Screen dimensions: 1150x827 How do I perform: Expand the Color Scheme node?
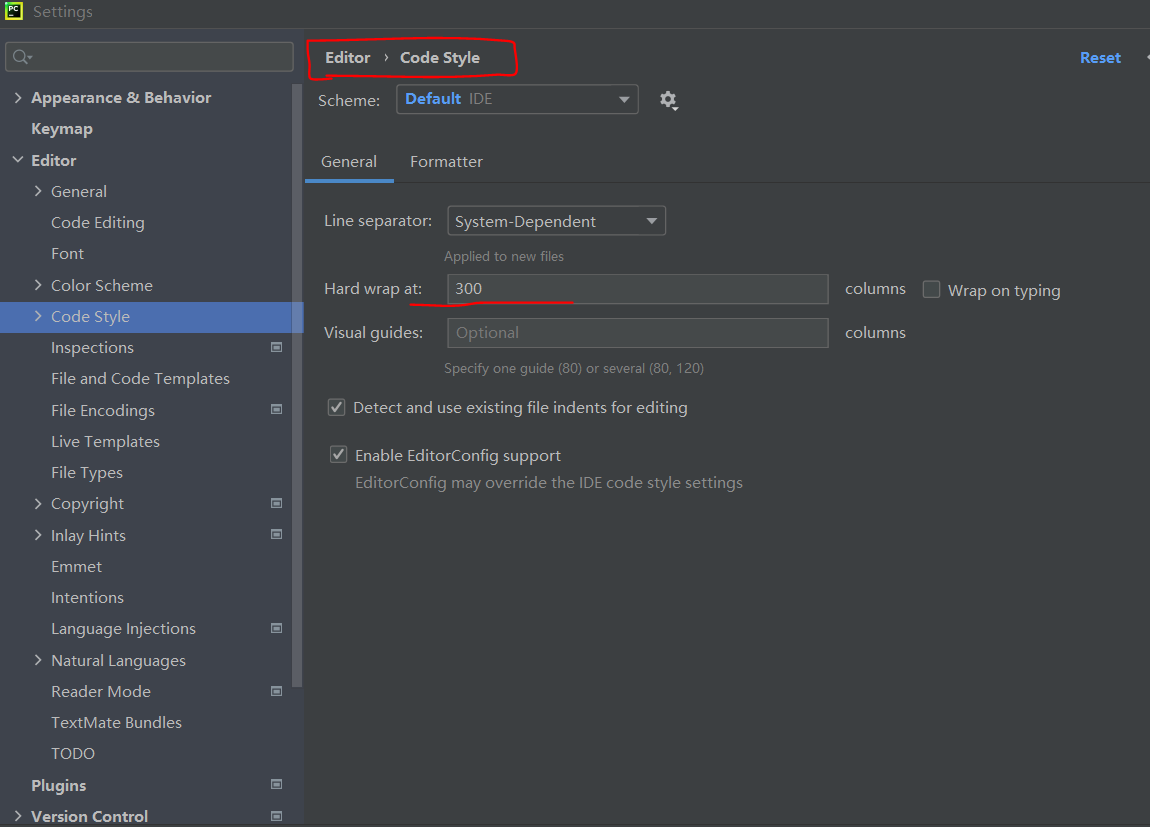coord(38,284)
